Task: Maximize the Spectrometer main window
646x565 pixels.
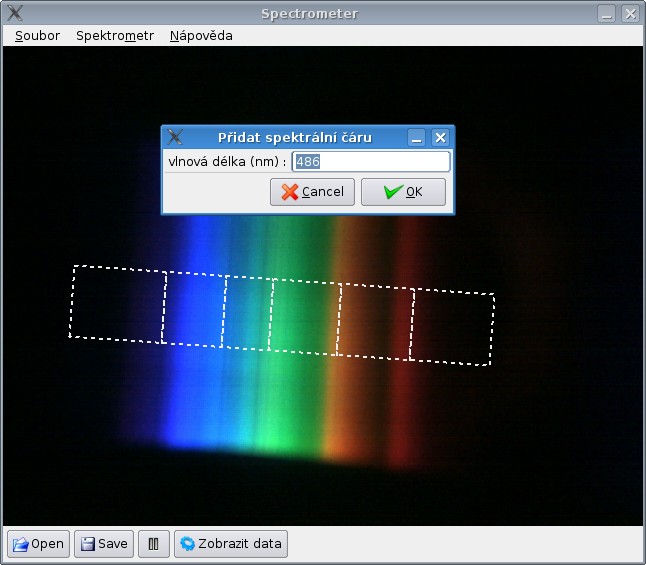Action: click(607, 14)
